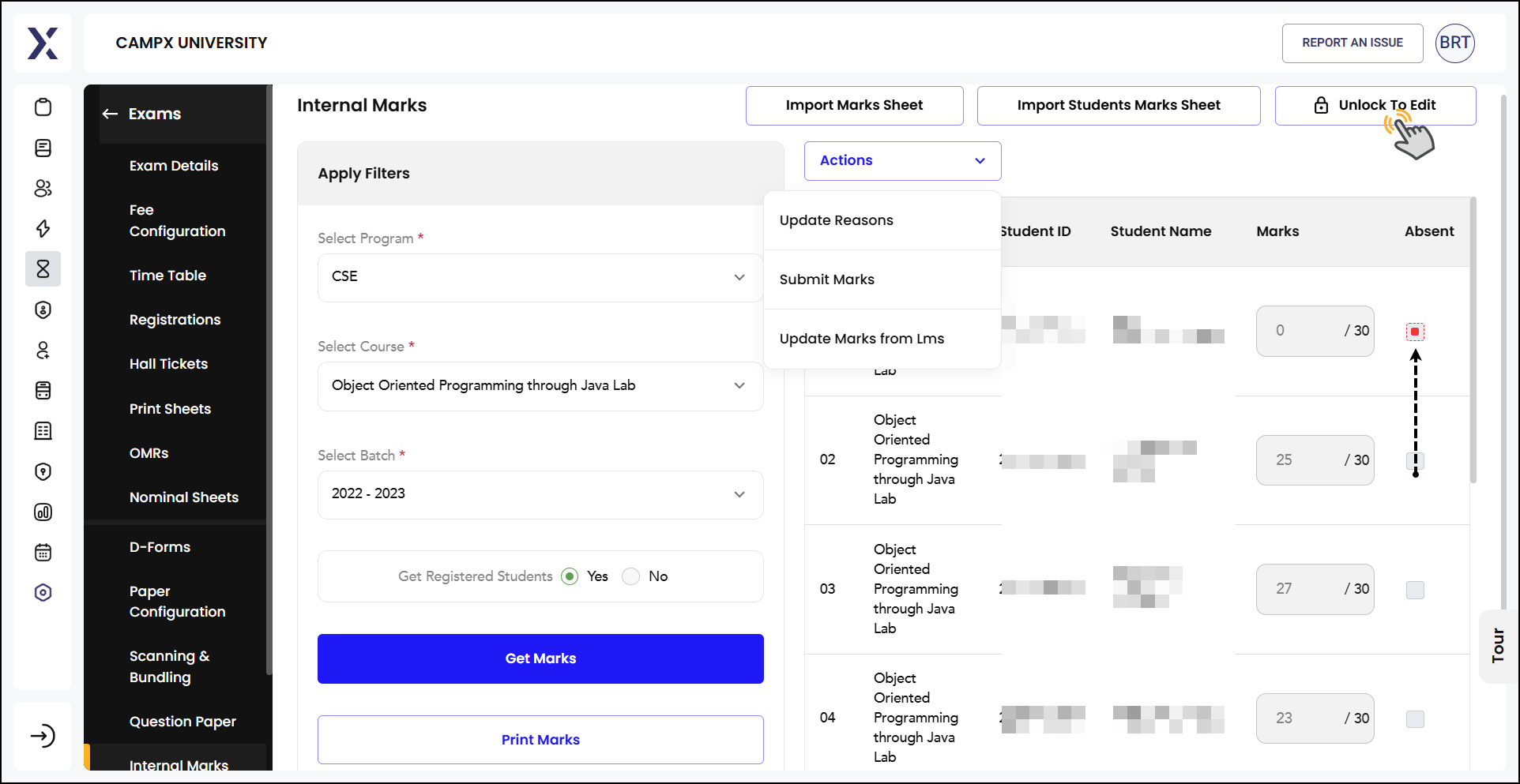Click the marks field showing 0 / 30
Image resolution: width=1520 pixels, height=784 pixels.
coord(1315,331)
